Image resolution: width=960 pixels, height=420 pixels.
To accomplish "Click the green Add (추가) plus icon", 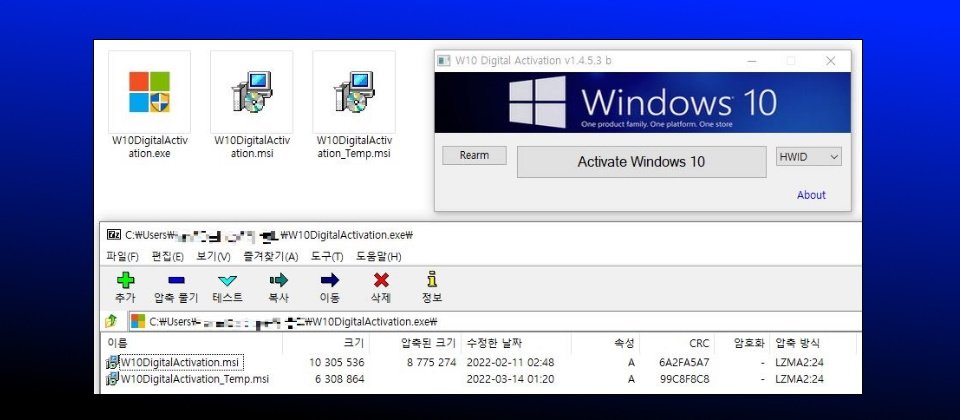I will (124, 281).
